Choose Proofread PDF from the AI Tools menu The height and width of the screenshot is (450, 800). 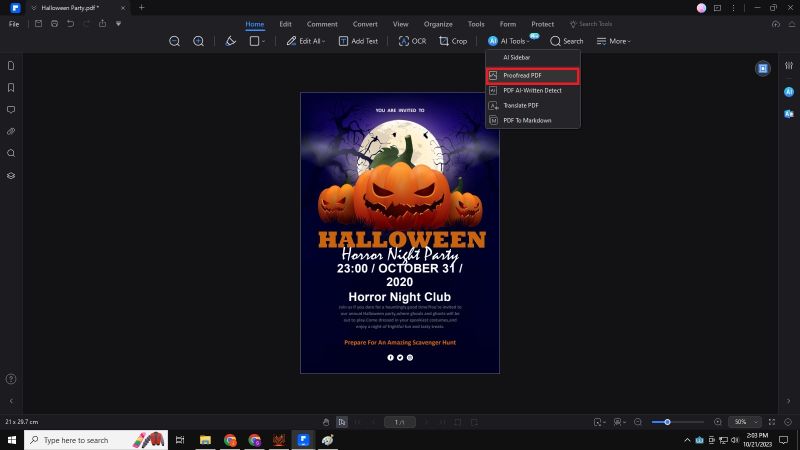[533, 76]
